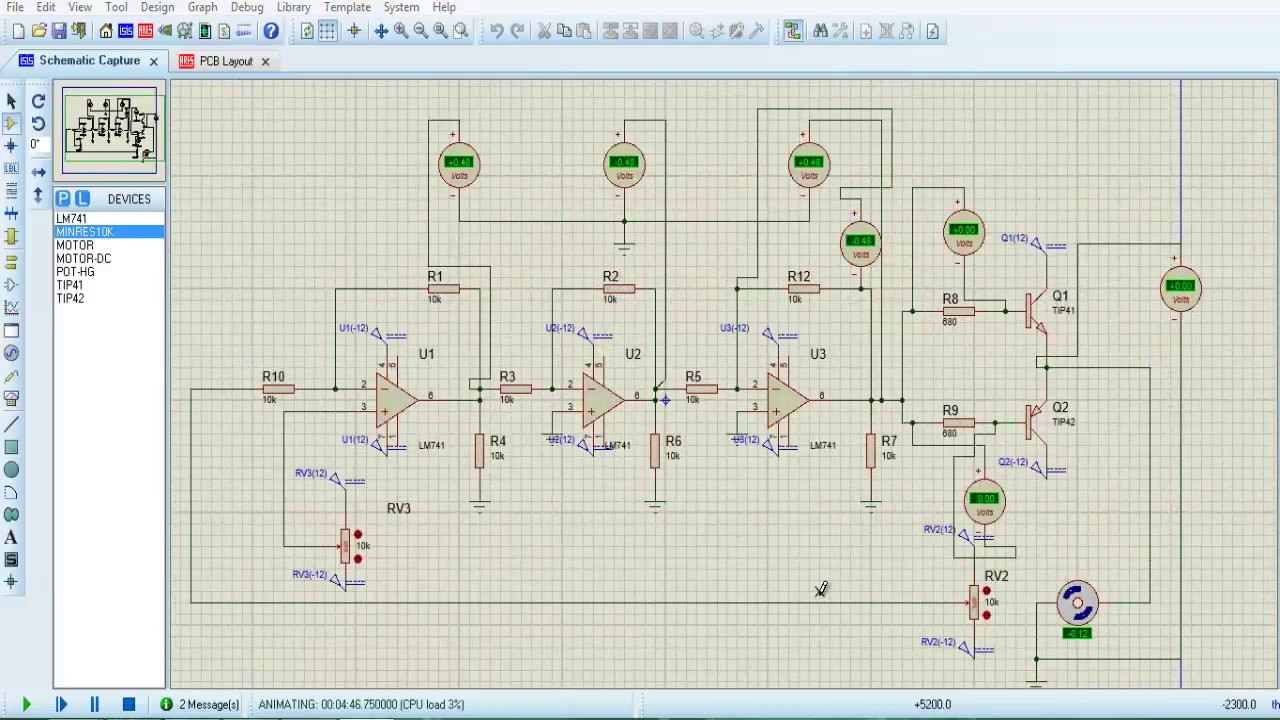
Task: Select LM741 in the devices list
Action: click(x=109, y=218)
